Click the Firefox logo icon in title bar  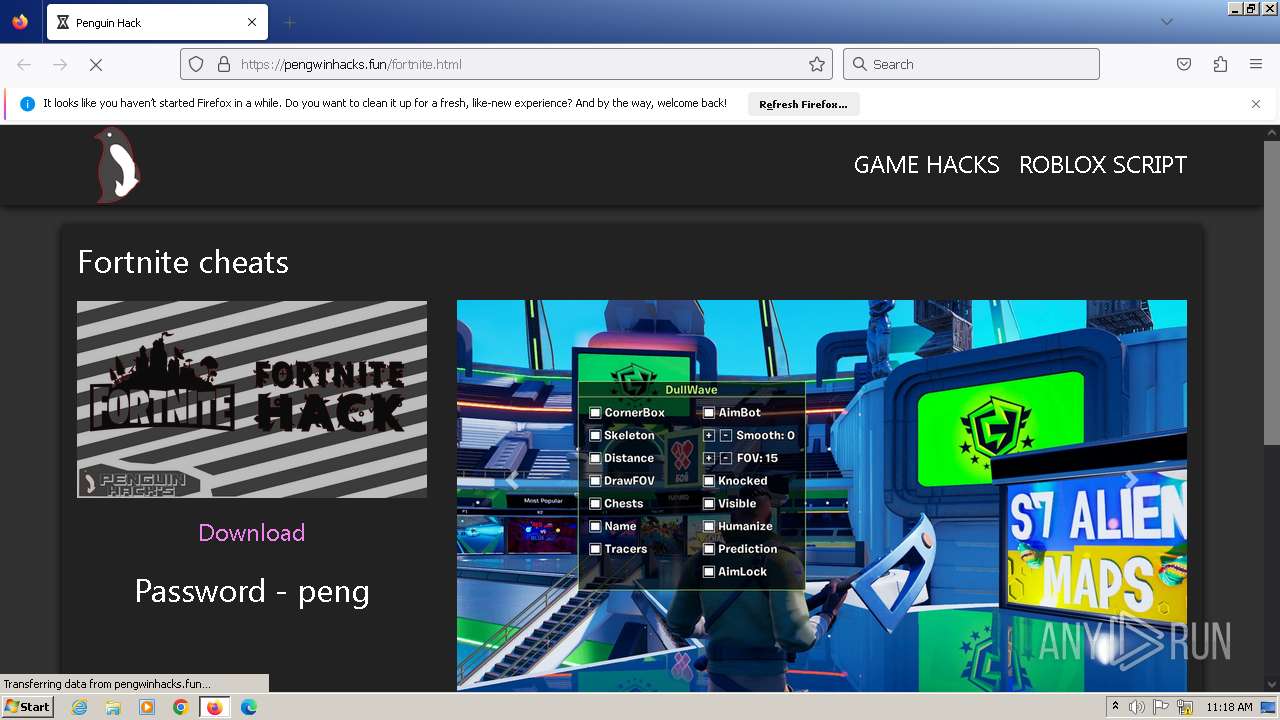coord(20,22)
